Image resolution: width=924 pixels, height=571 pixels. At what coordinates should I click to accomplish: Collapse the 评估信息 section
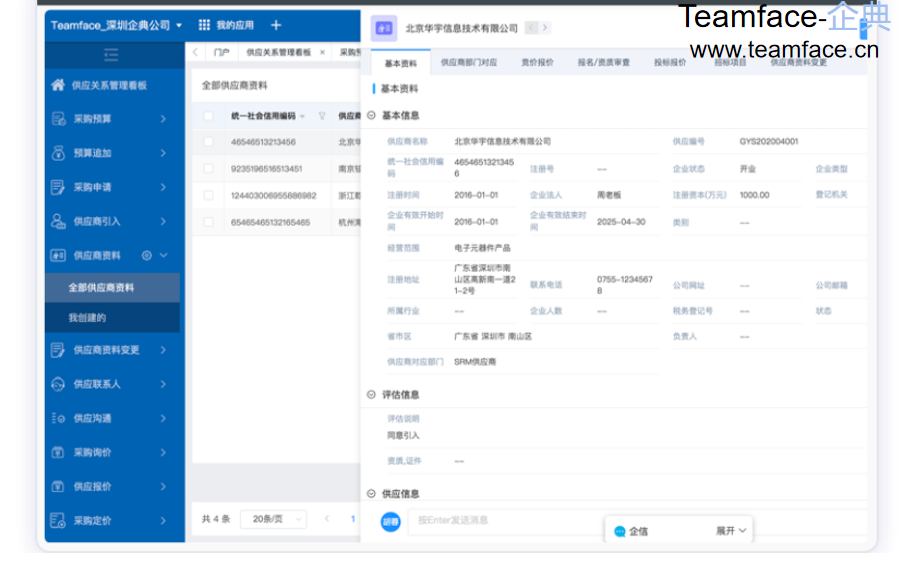click(x=371, y=395)
